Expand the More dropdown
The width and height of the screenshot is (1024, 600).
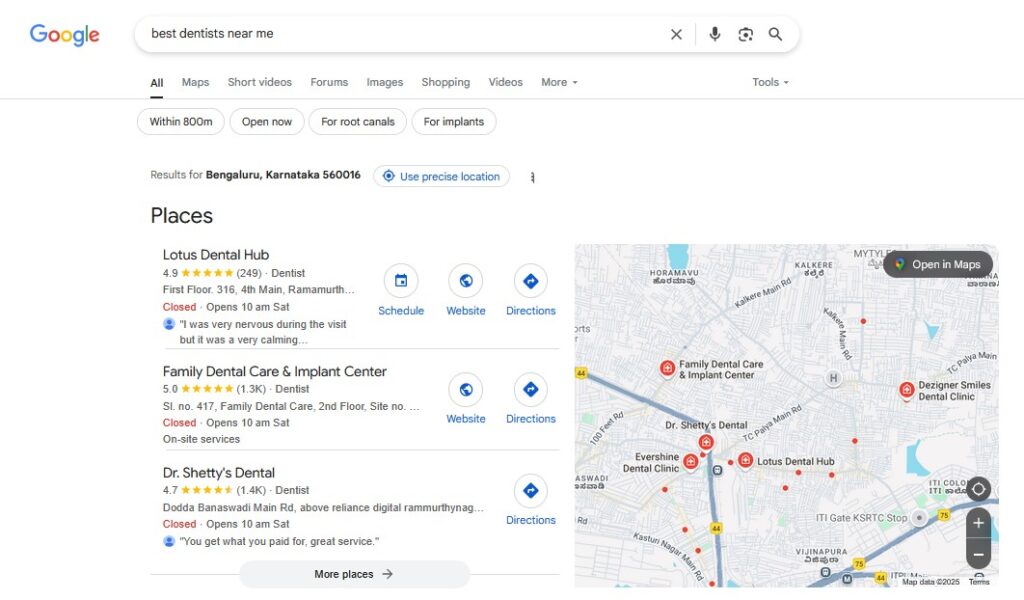tap(559, 82)
